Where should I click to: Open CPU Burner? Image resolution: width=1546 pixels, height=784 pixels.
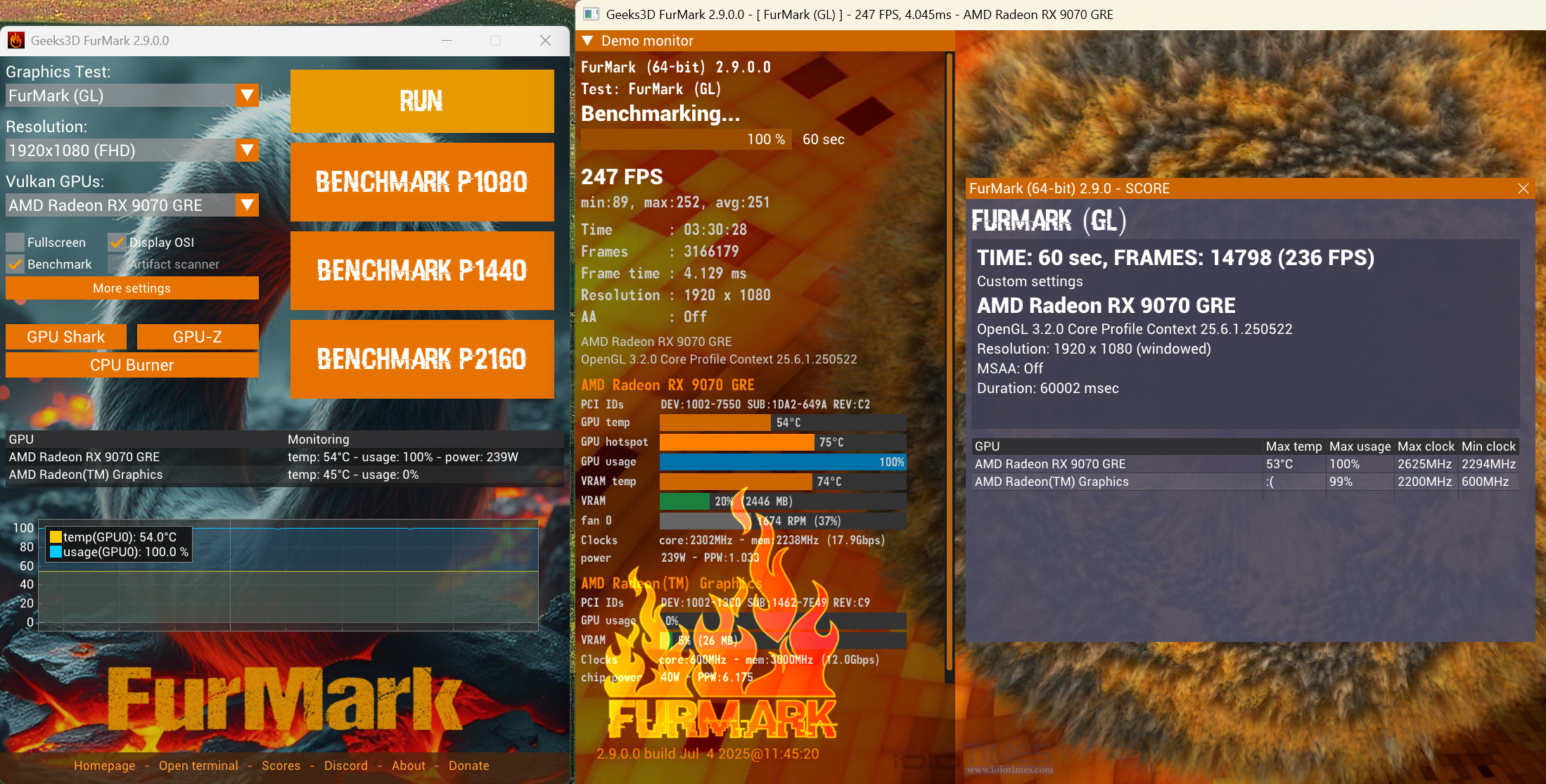pyautogui.click(x=132, y=365)
